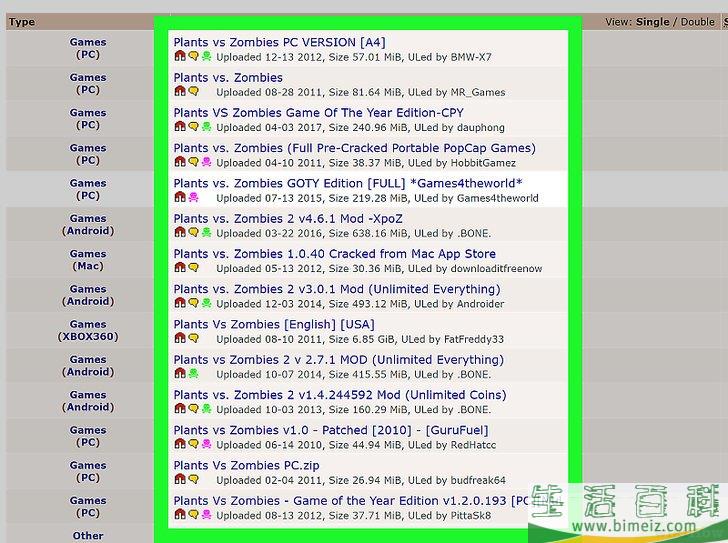The height and width of the screenshot is (543, 728).
Task: Click comments icon for Plants vs Zombies PC VERSION [A4]
Action: tap(193, 56)
